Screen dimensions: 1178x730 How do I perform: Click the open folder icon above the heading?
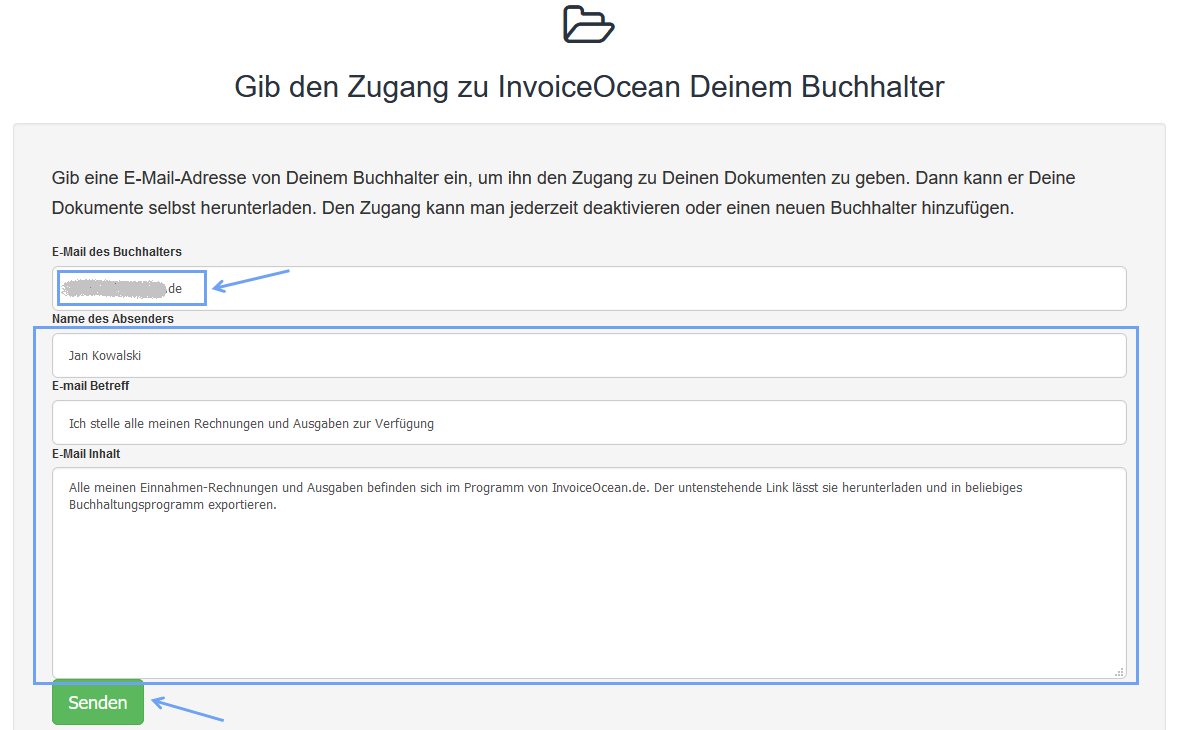click(589, 24)
